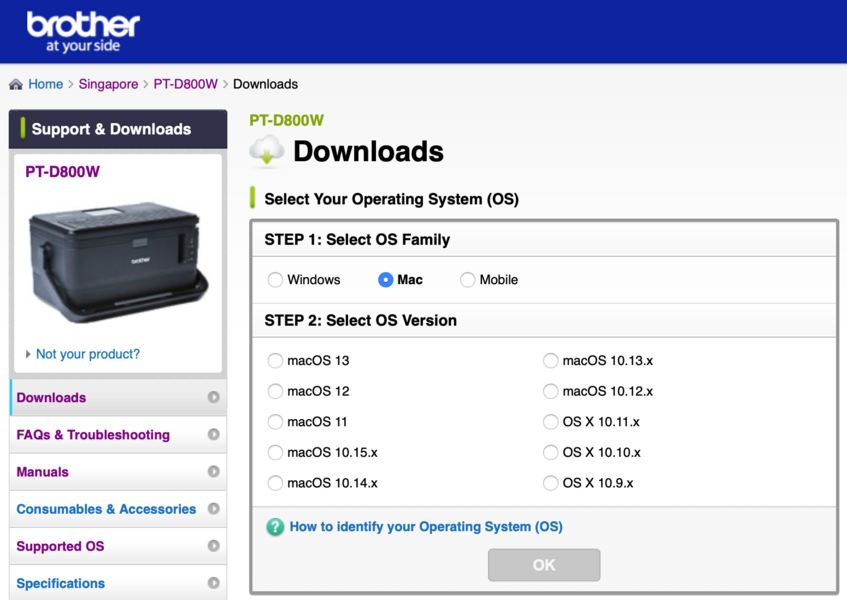This screenshot has width=847, height=600.
Task: Click arrow icon beside Downloads sidebar item
Action: point(213,398)
